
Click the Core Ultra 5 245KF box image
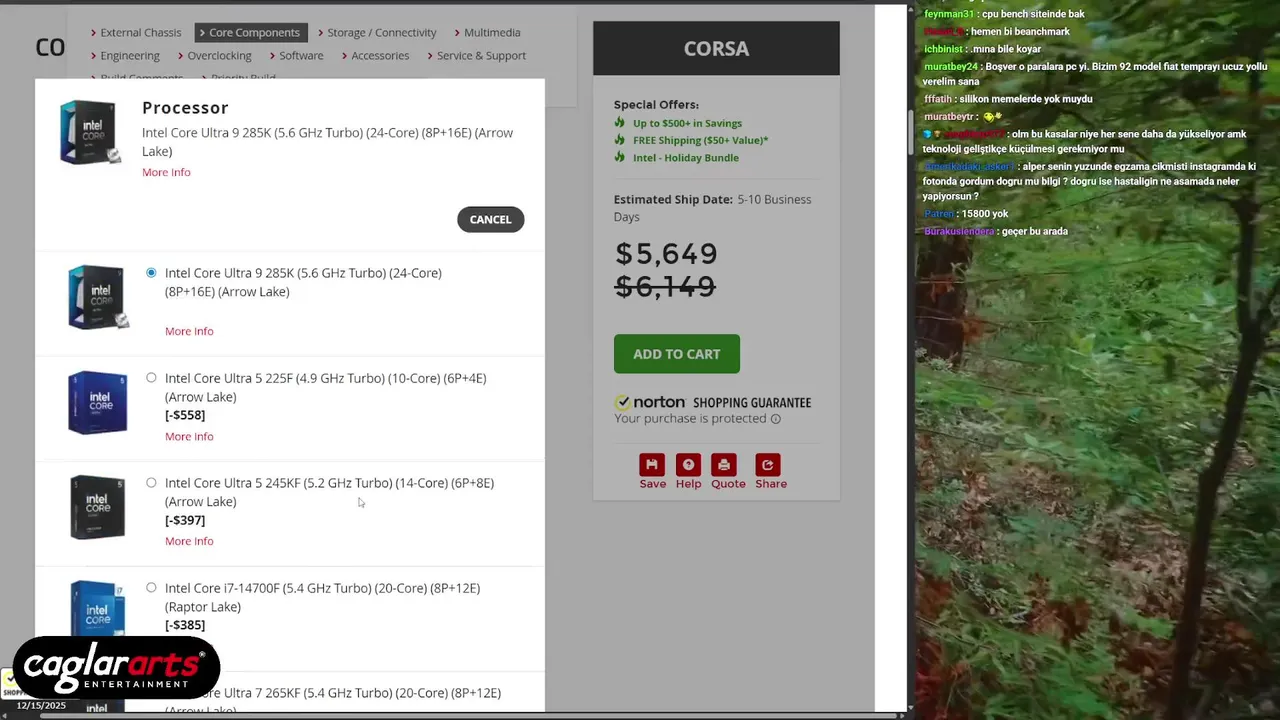pyautogui.click(x=97, y=508)
